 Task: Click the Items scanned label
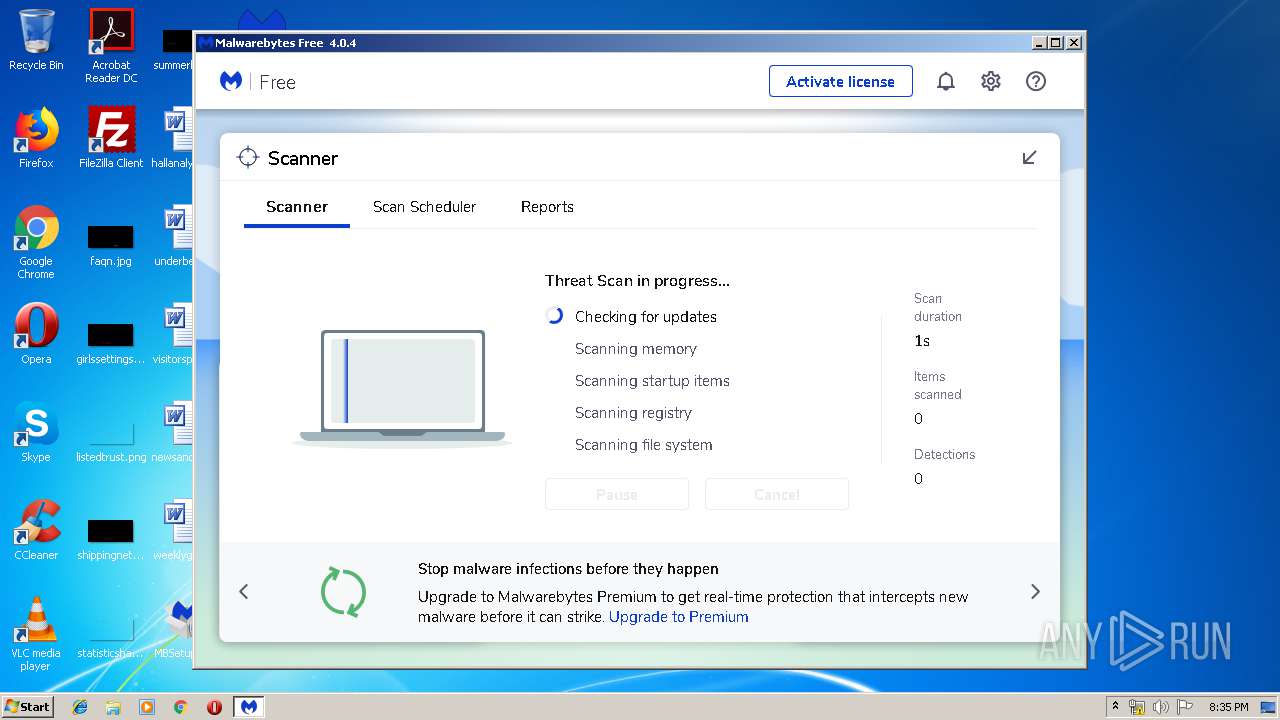pos(938,385)
